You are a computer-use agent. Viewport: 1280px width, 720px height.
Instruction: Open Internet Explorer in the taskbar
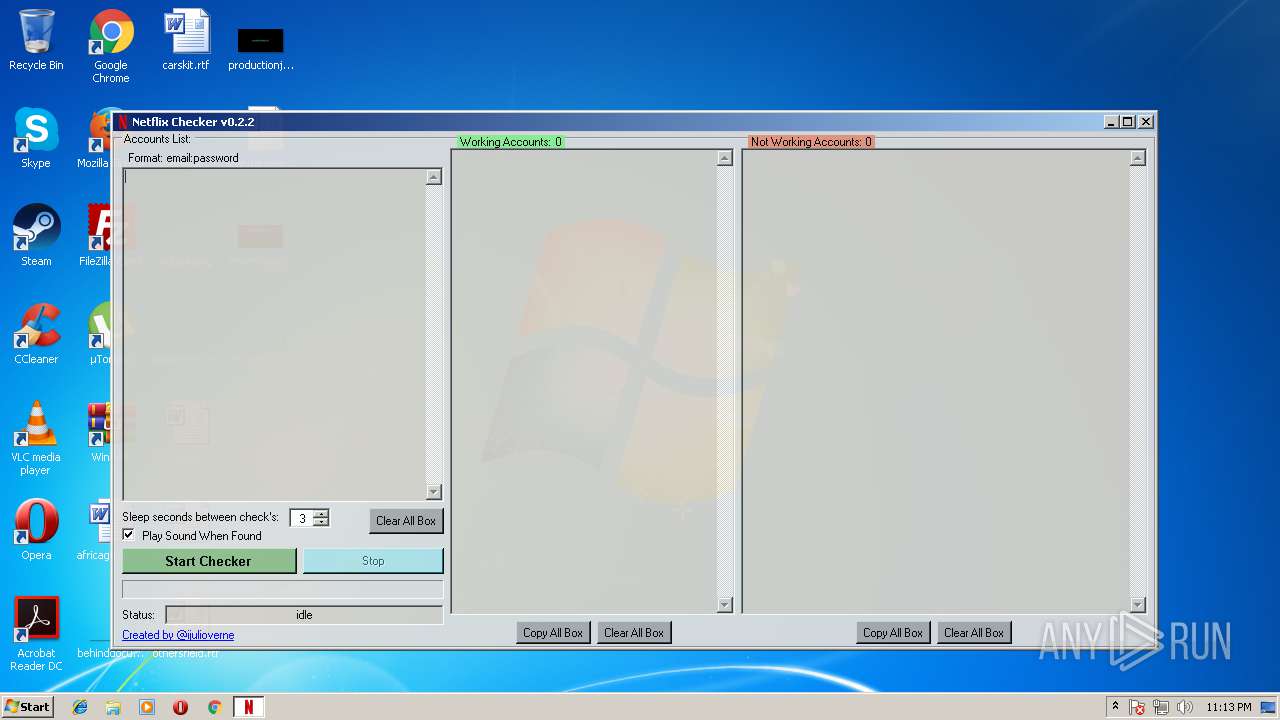click(x=80, y=707)
